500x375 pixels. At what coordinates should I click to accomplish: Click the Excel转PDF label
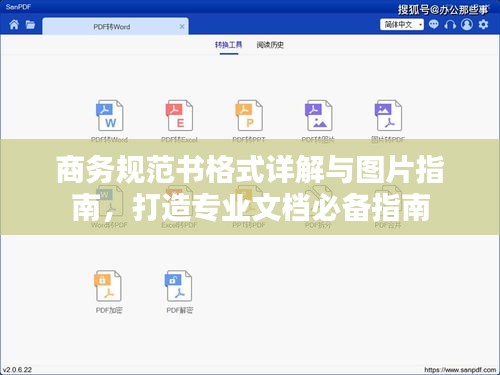[179, 225]
